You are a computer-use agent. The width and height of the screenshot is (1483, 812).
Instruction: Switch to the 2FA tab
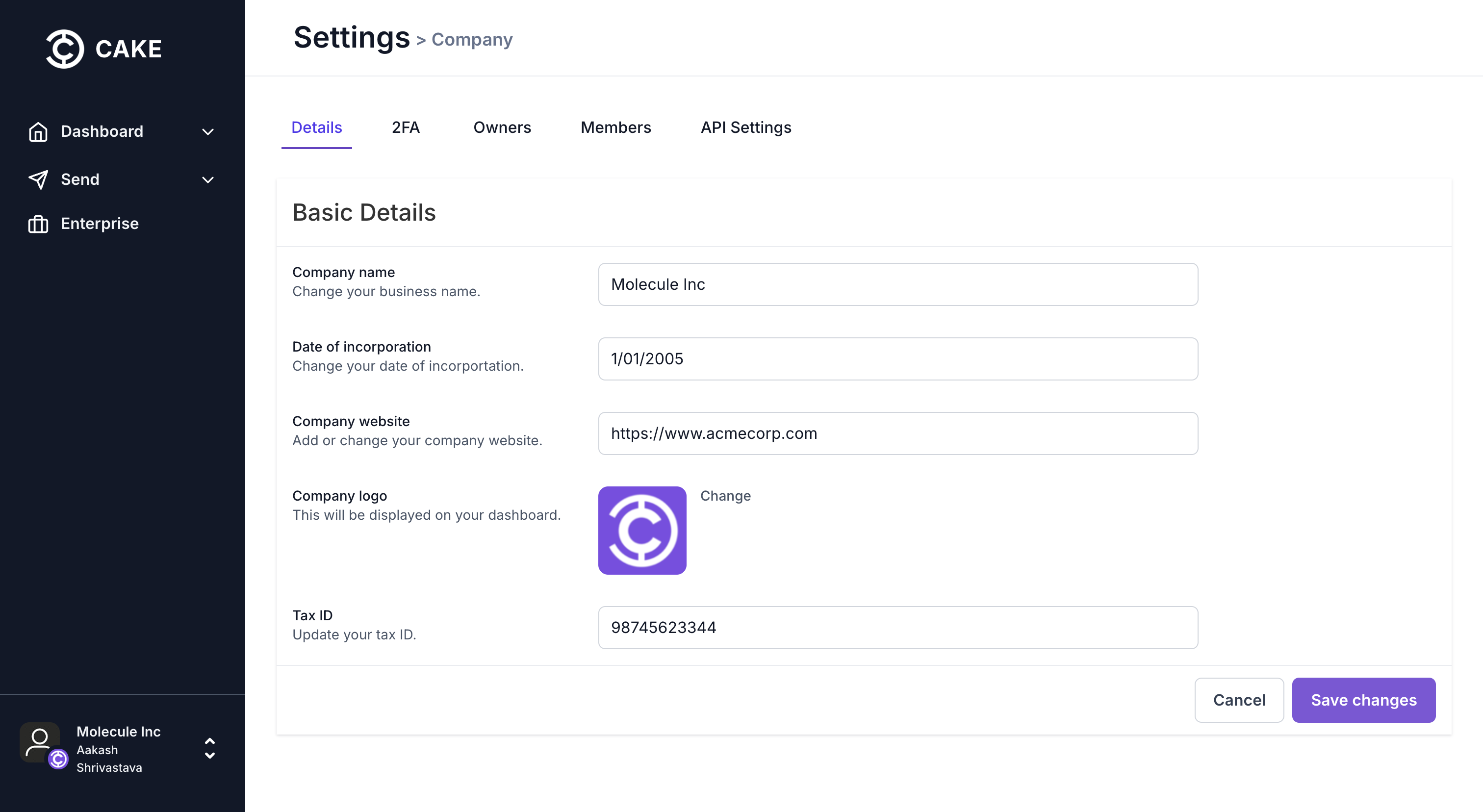[x=406, y=127]
